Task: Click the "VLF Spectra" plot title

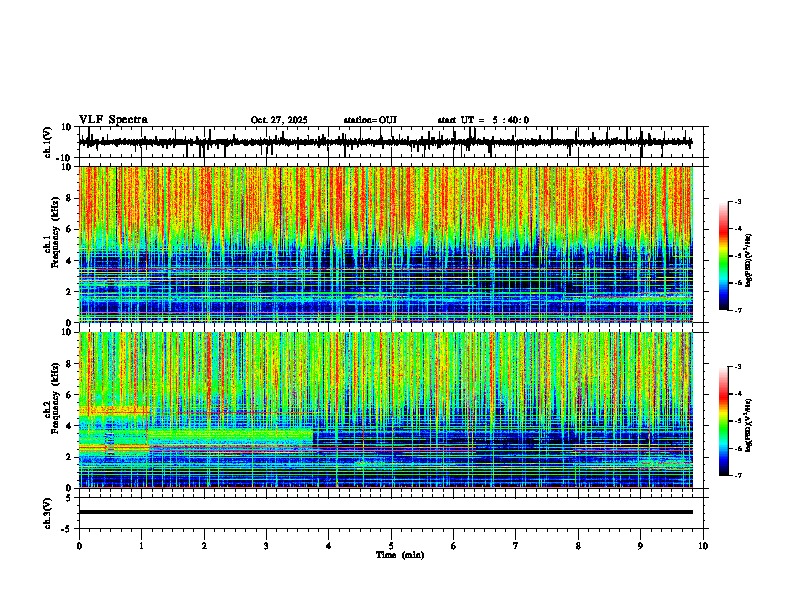Action: pyautogui.click(x=113, y=120)
